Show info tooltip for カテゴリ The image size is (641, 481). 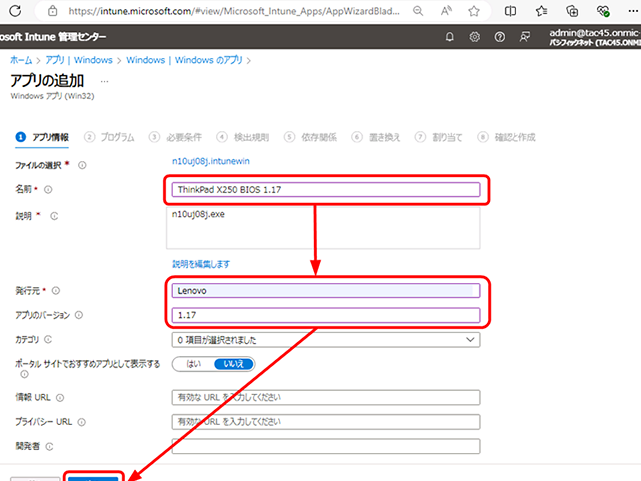coord(48,340)
